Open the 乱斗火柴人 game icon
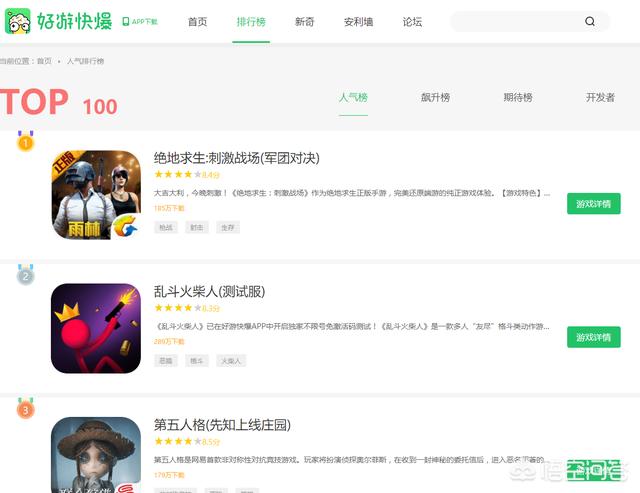This screenshot has height=493, width=640. pyautogui.click(x=96, y=329)
